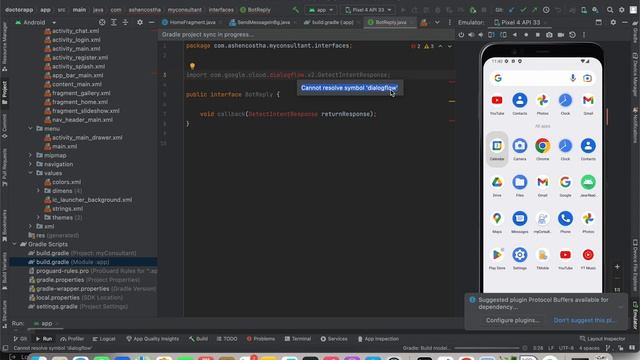Click the Make Project hammer icon
The image size is (640, 360).
coord(296,10)
